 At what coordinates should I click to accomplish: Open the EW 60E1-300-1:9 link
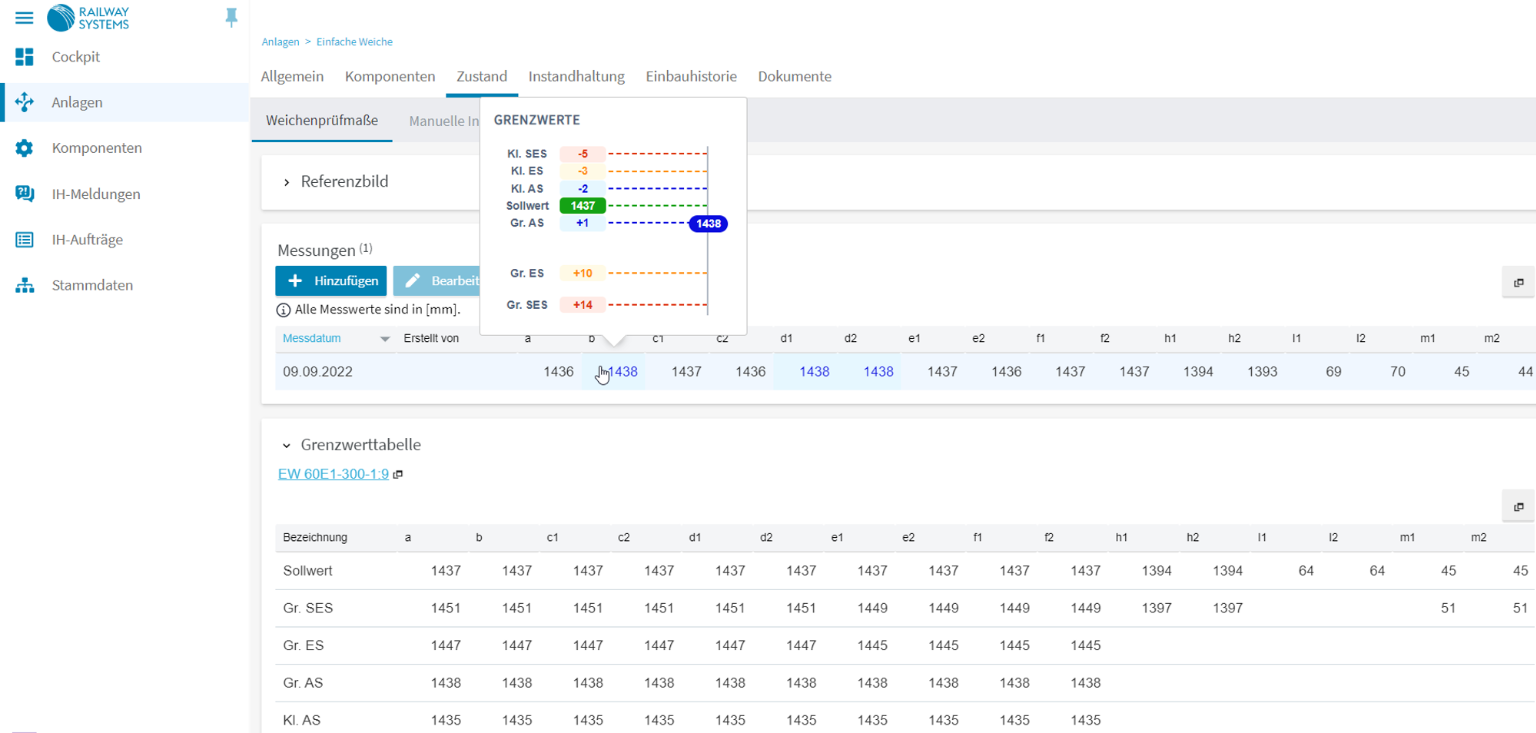333,474
